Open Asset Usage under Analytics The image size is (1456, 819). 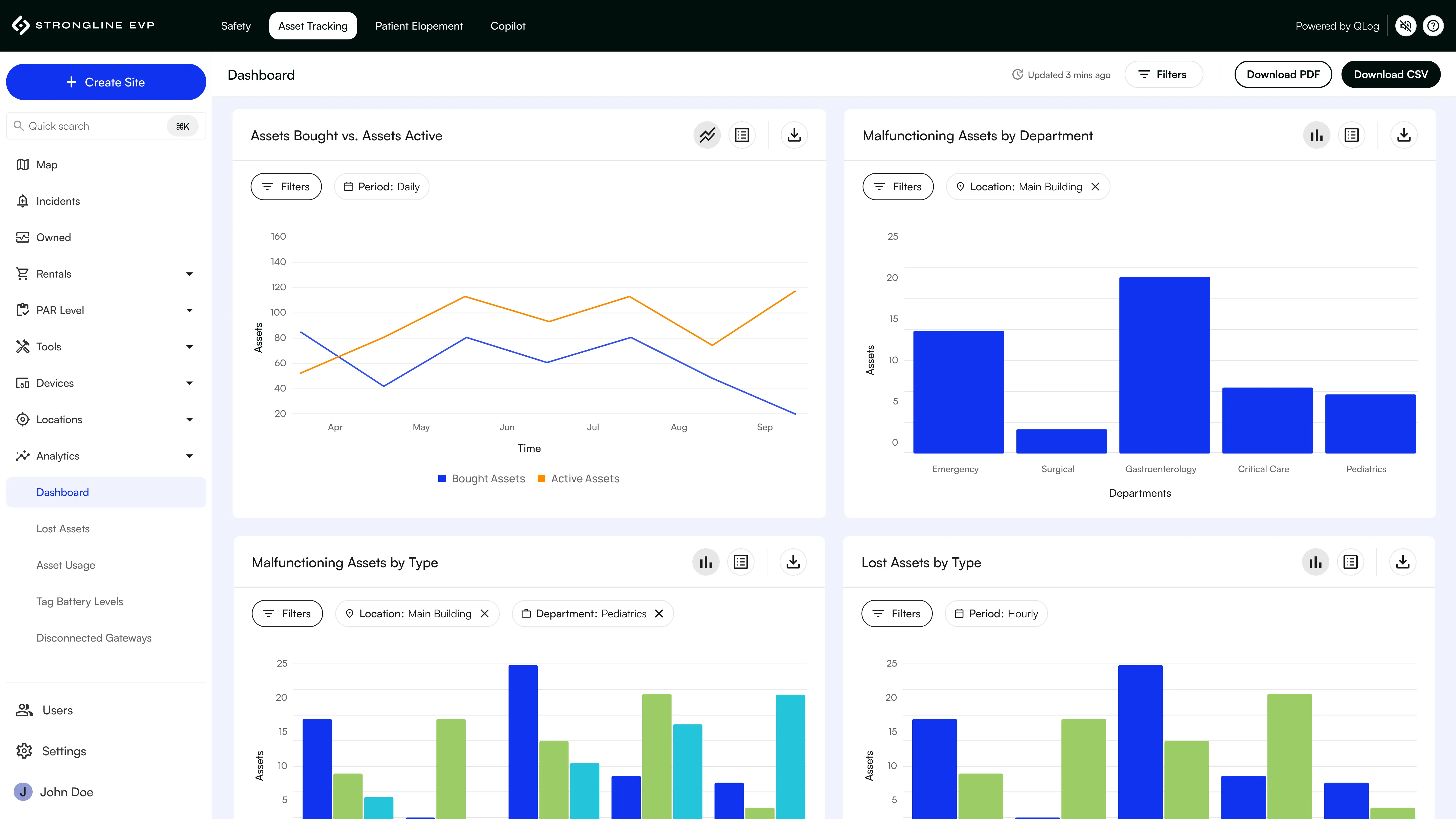tap(106, 565)
